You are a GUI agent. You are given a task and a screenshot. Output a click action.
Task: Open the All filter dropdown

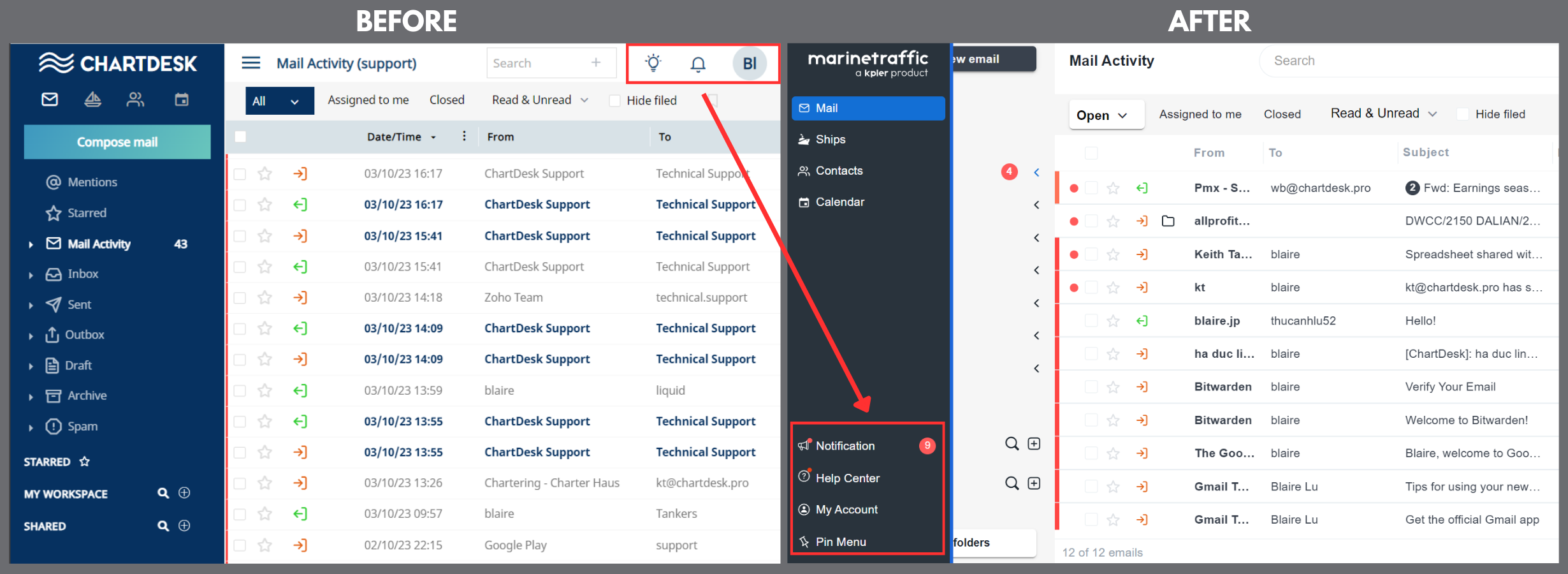pyautogui.click(x=280, y=101)
